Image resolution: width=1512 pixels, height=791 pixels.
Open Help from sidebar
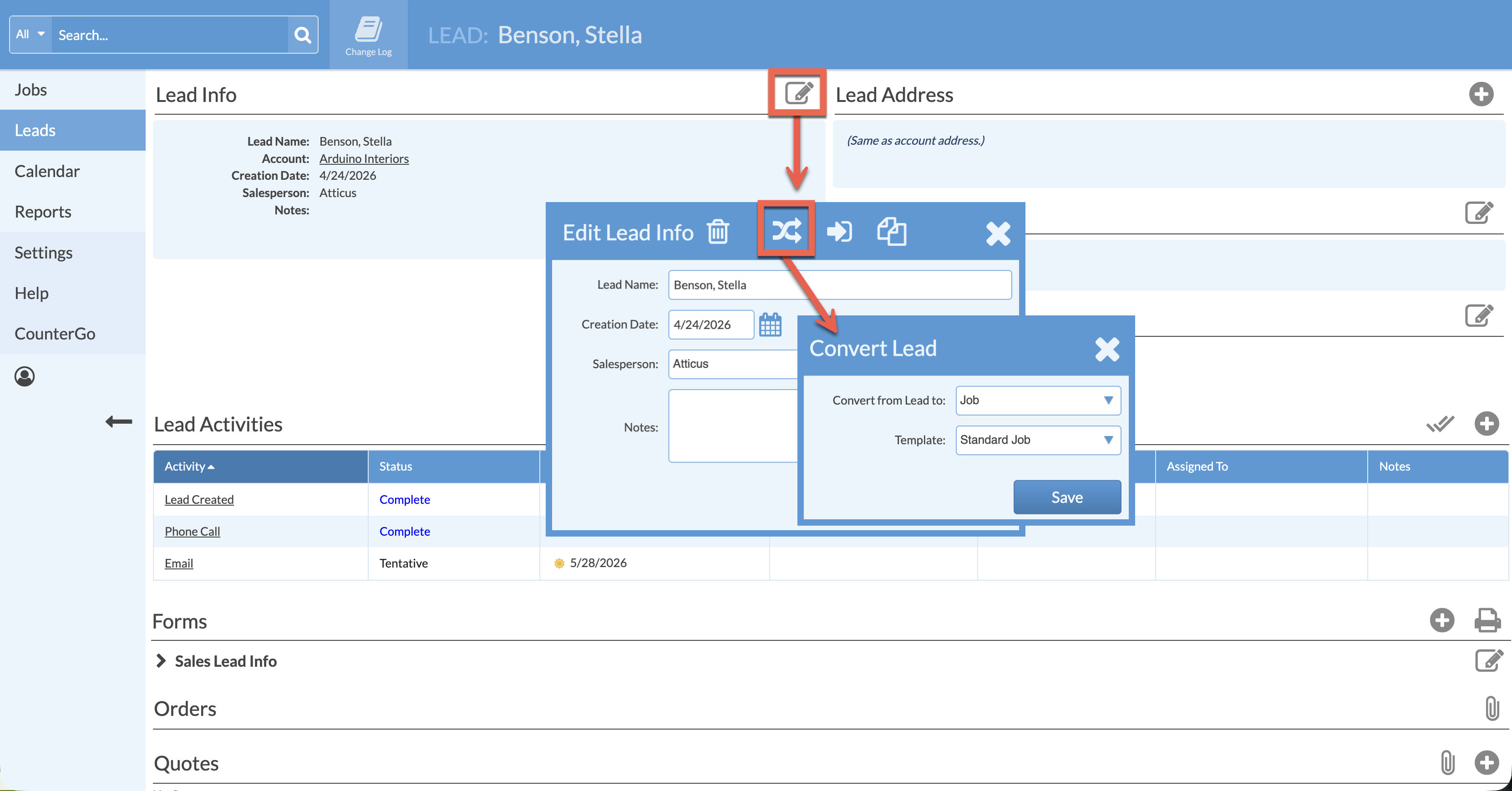73,293
